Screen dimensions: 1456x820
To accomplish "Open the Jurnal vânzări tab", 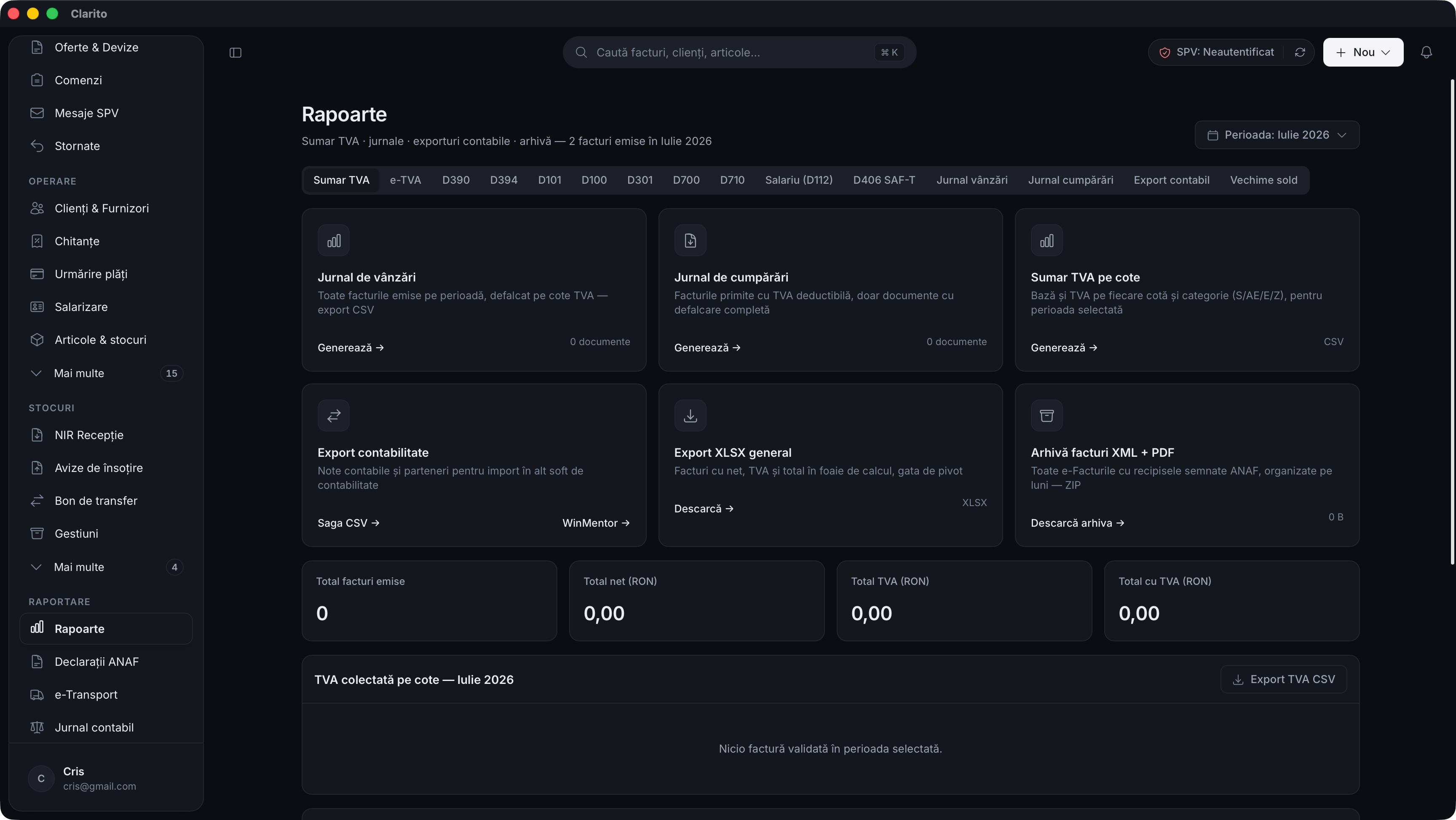I will pyautogui.click(x=972, y=180).
